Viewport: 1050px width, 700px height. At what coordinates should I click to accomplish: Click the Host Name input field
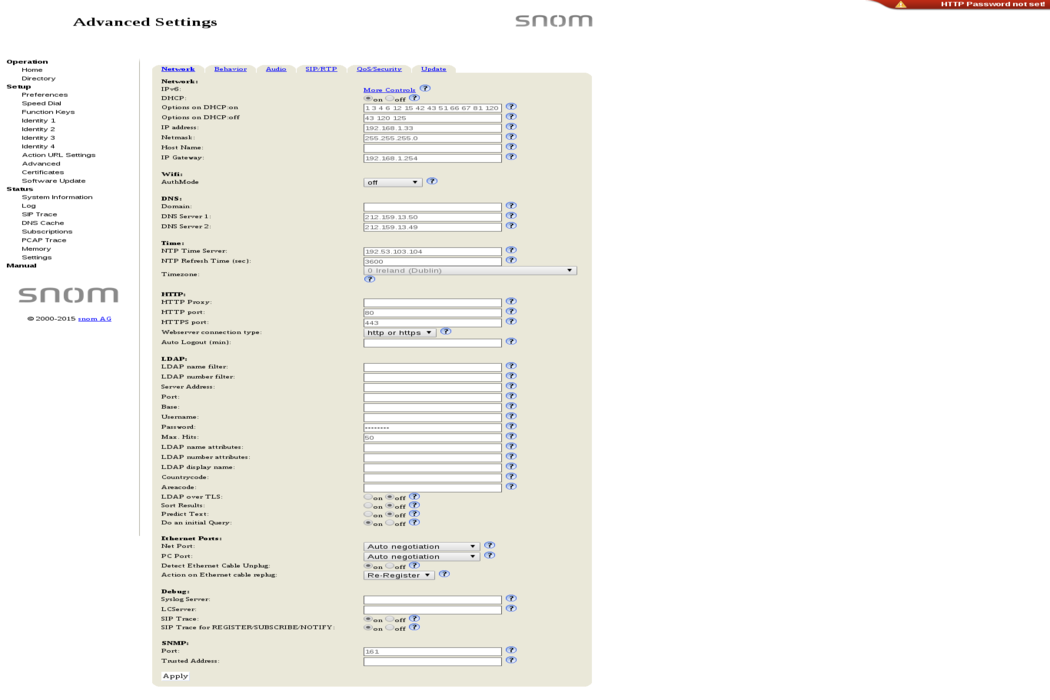[432, 148]
